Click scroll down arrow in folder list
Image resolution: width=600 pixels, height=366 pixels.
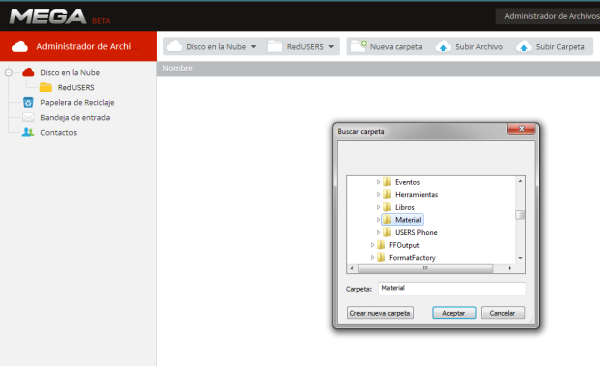point(520,258)
